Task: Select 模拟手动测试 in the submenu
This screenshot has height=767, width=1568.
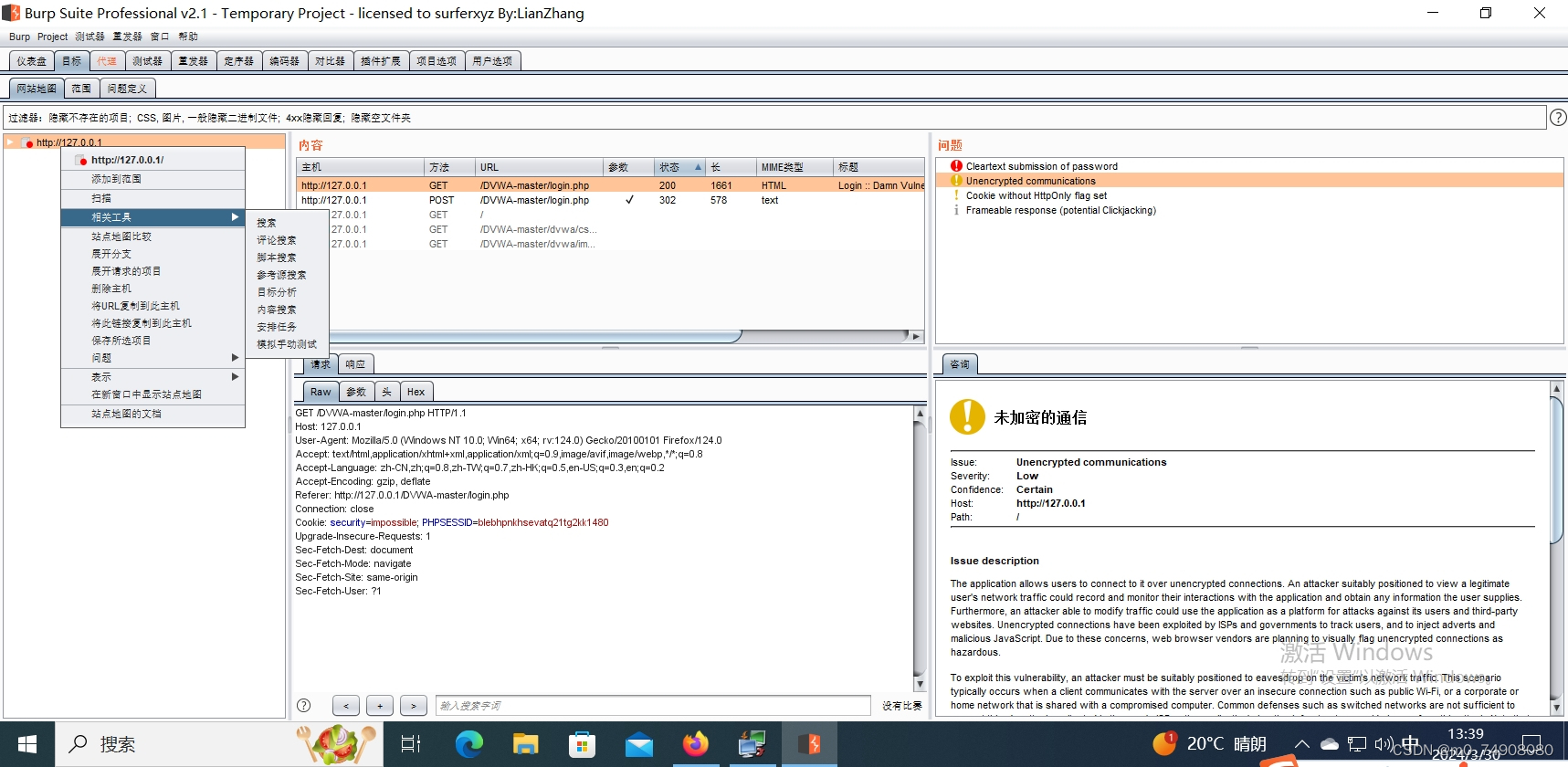Action: pos(287,344)
